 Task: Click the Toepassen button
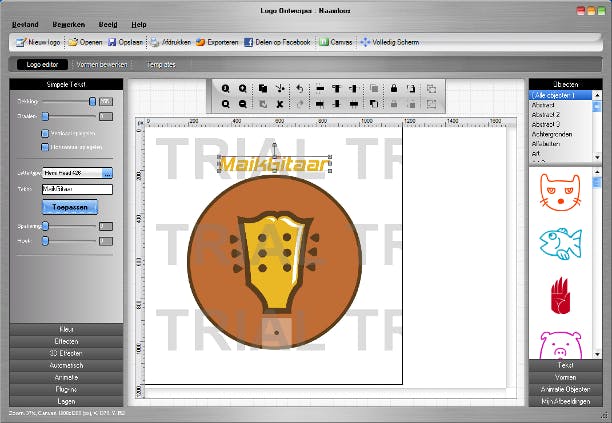pos(70,207)
